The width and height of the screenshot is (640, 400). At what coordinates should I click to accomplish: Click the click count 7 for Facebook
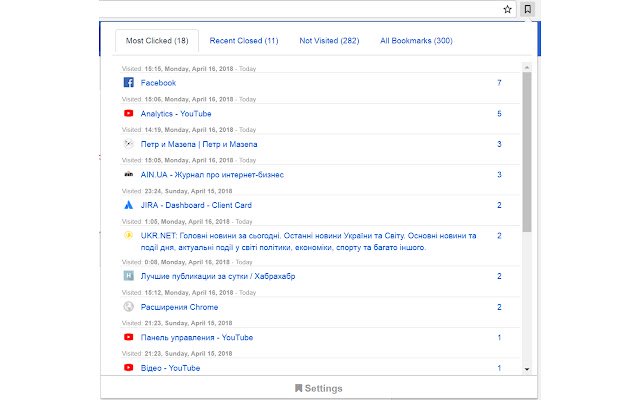coord(499,83)
